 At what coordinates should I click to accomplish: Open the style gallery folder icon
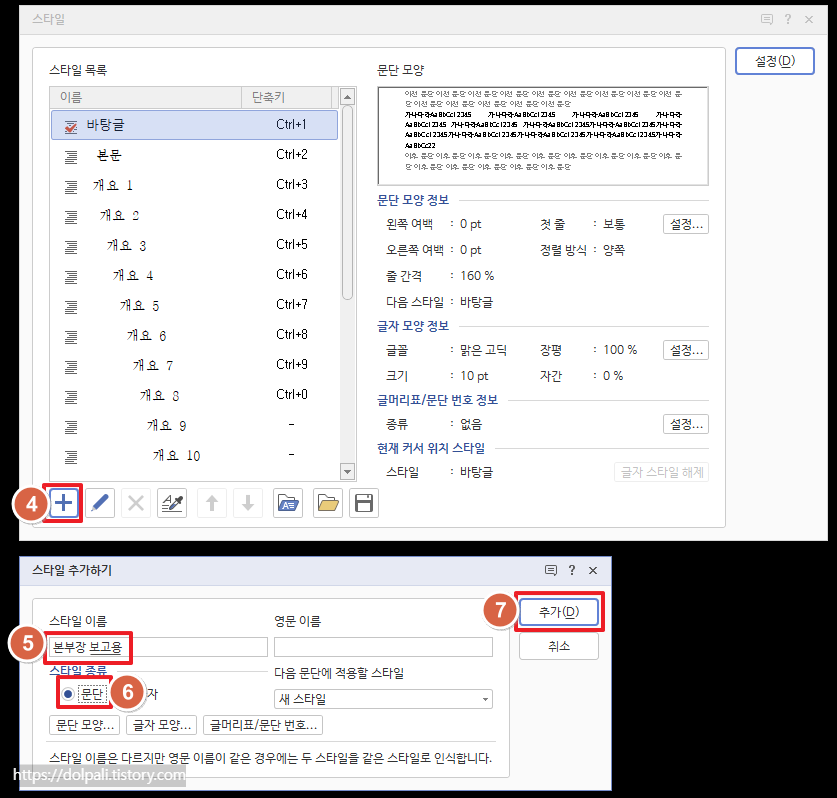click(290, 503)
